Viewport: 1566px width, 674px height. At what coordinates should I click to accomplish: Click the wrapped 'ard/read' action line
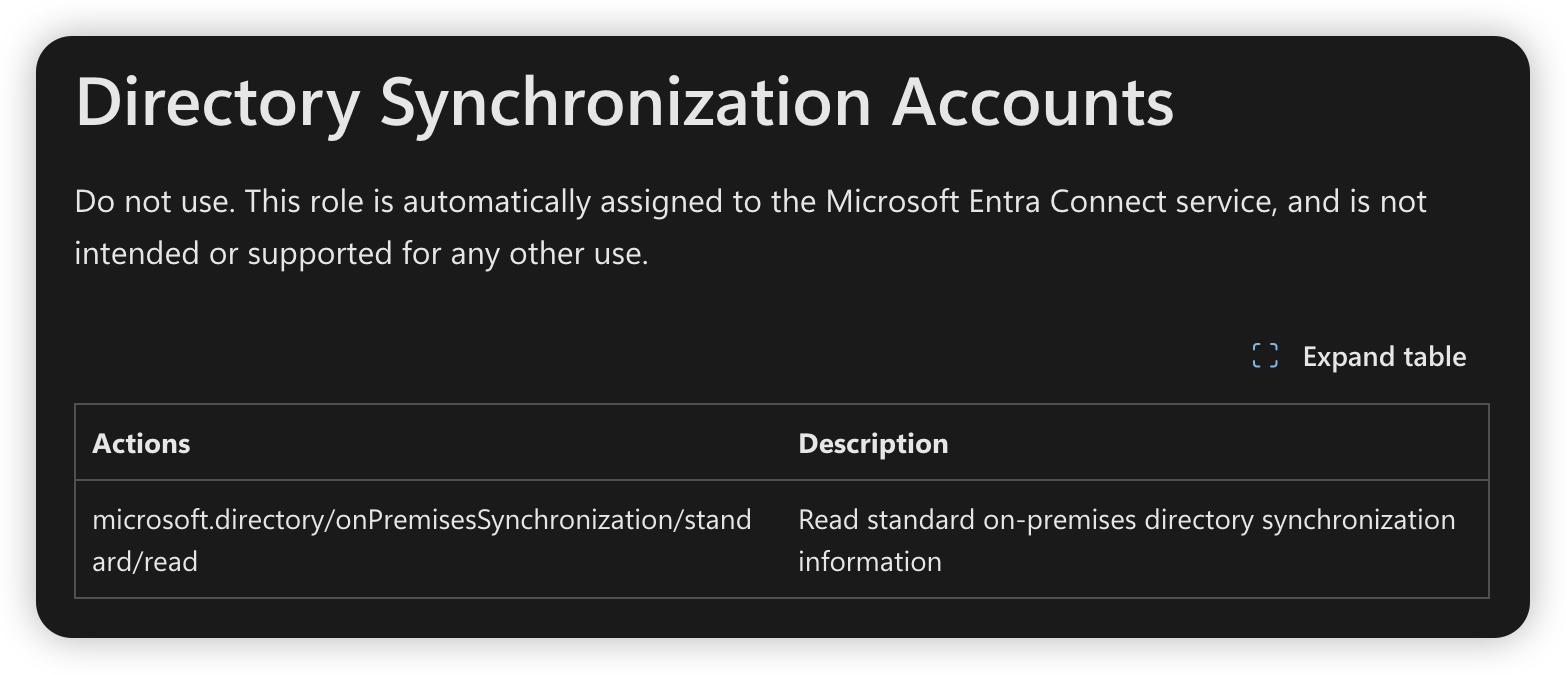point(145,562)
